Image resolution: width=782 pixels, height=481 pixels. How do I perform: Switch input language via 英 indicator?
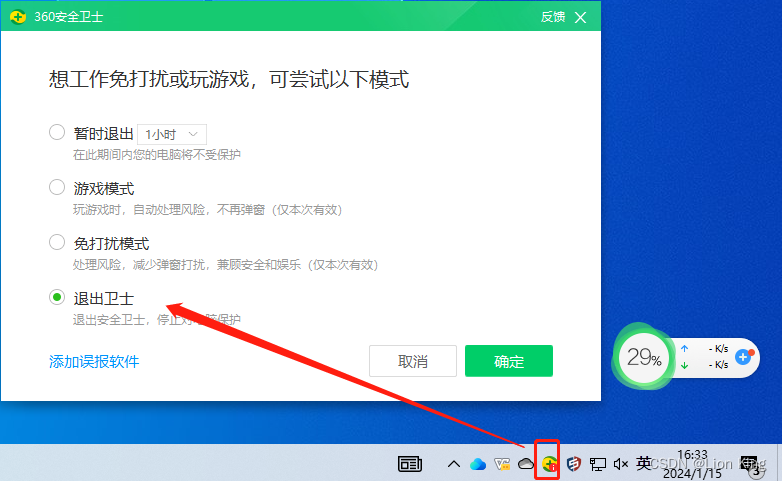(643, 464)
